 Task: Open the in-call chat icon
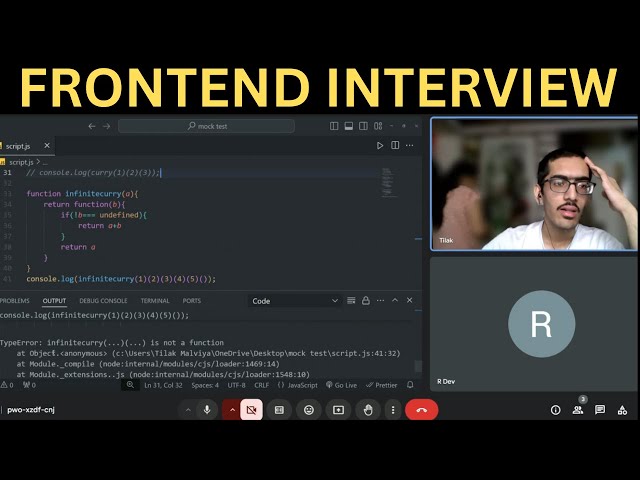pos(600,410)
